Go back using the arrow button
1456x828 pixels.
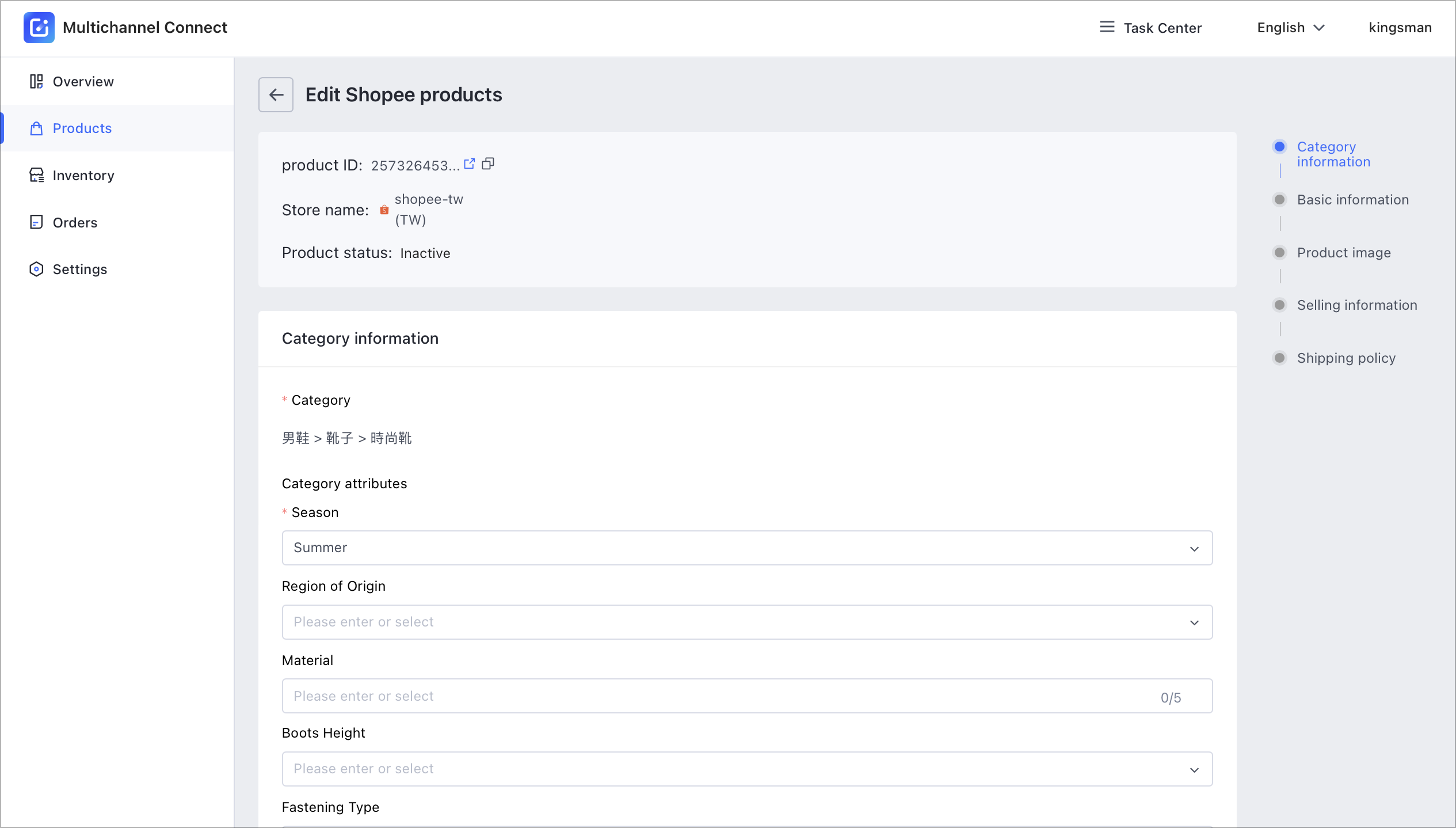click(x=276, y=94)
